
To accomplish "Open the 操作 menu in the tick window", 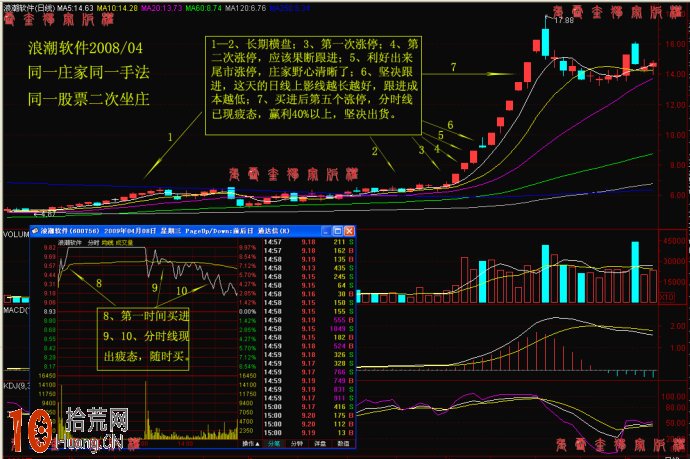I will pyautogui.click(x=250, y=443).
